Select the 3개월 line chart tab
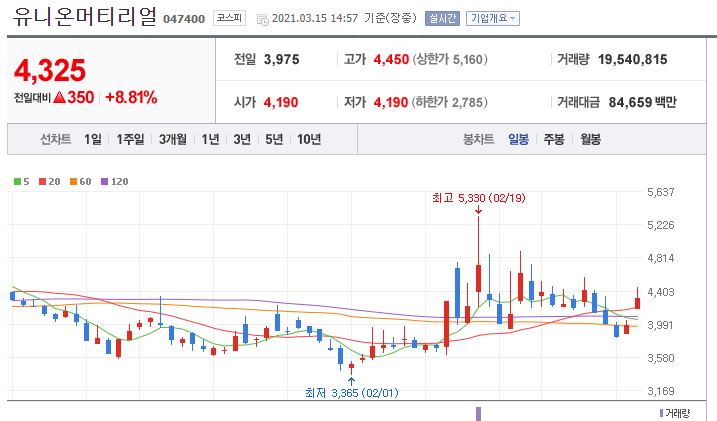The width and height of the screenshot is (717, 421). (173, 139)
